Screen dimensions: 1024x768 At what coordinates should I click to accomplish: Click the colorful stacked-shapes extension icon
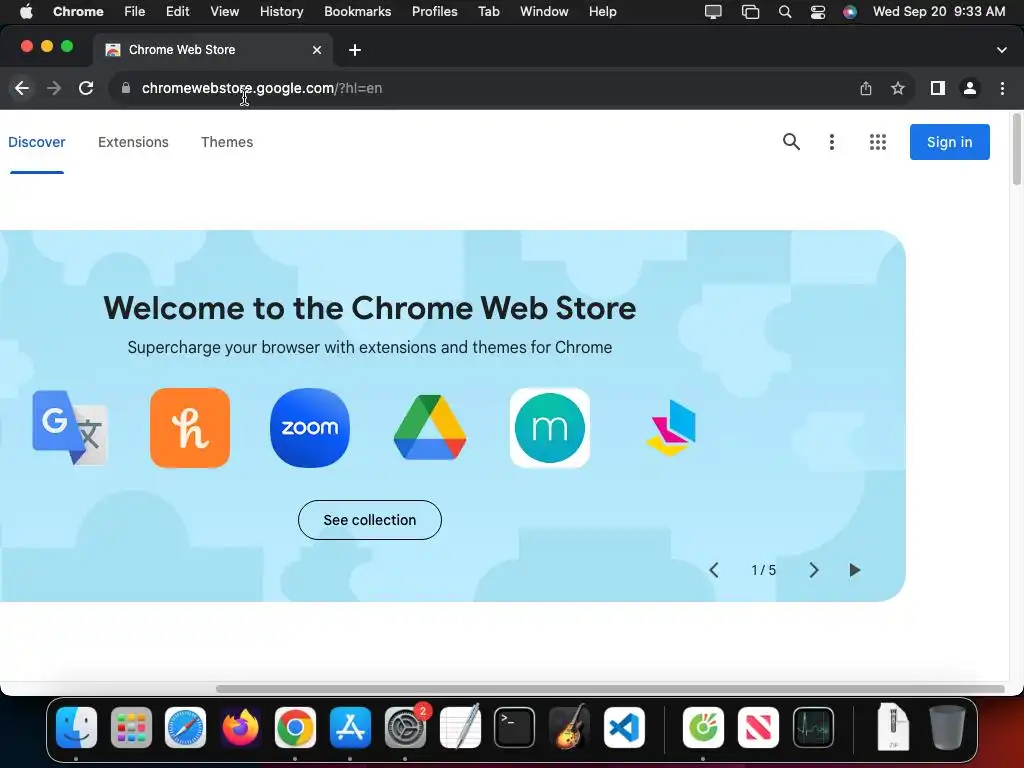[671, 428]
